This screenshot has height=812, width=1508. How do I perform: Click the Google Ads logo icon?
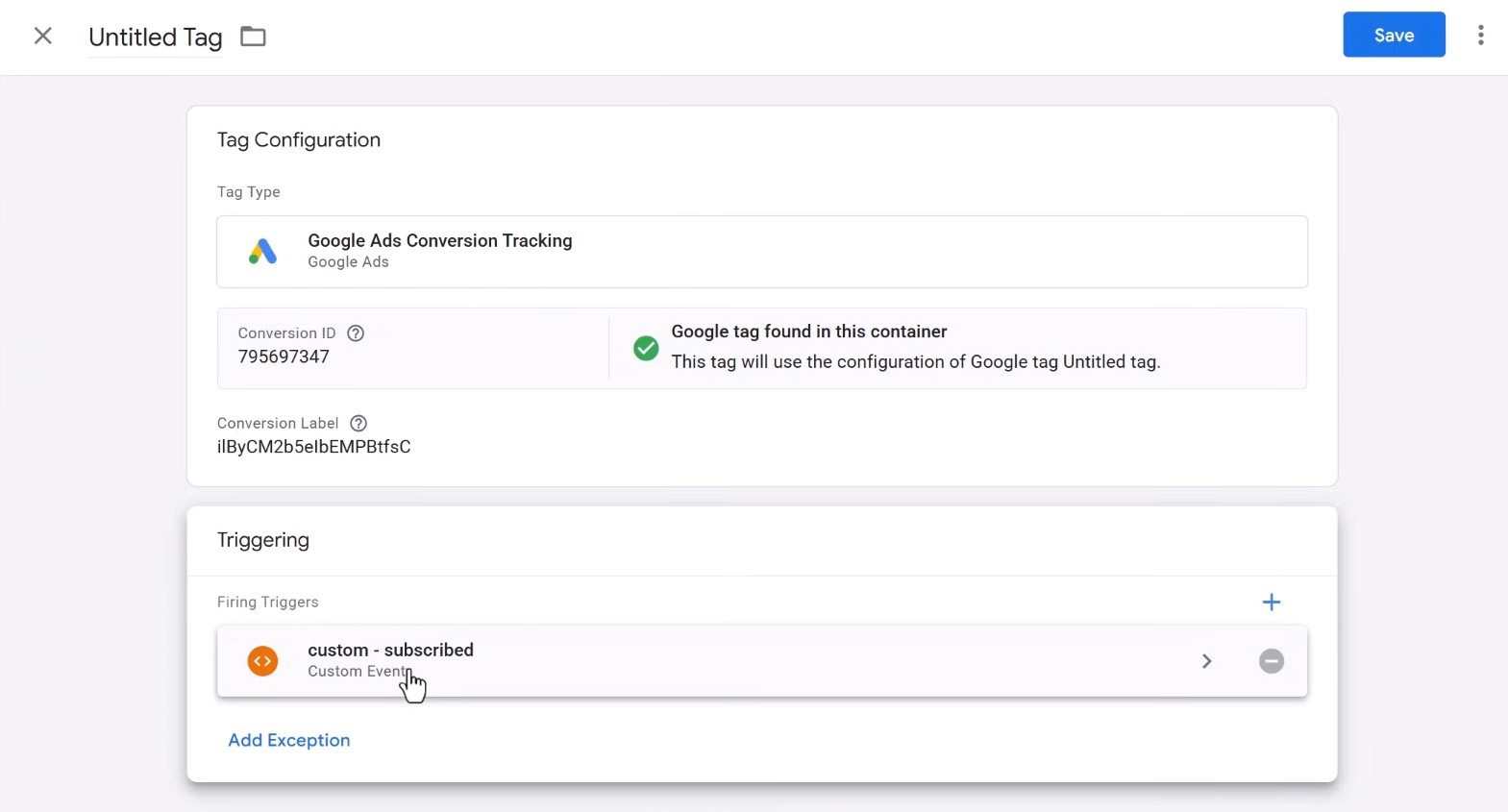262,252
